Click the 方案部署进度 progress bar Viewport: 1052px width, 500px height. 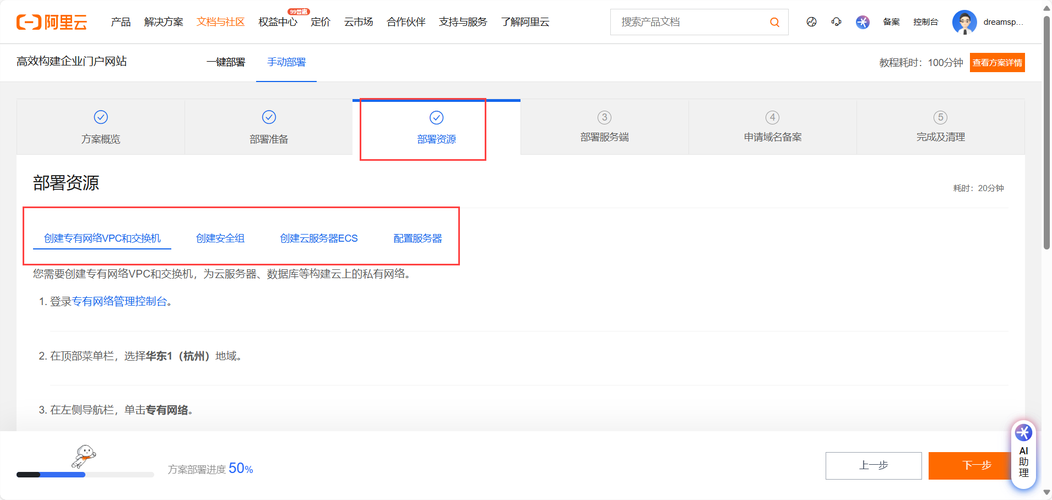click(85, 474)
